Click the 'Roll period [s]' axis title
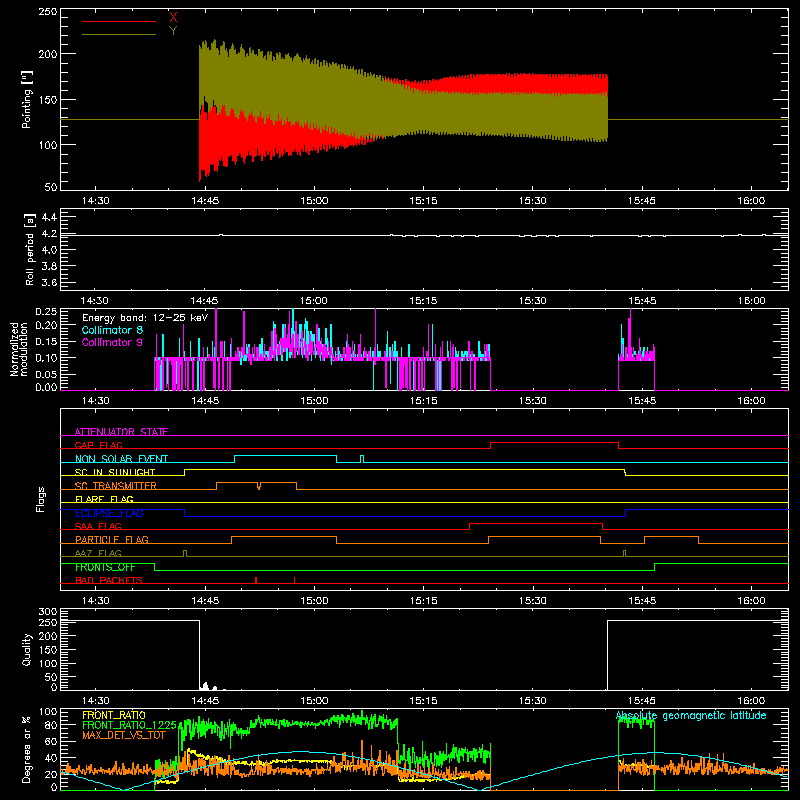This screenshot has width=800, height=800. coord(29,249)
